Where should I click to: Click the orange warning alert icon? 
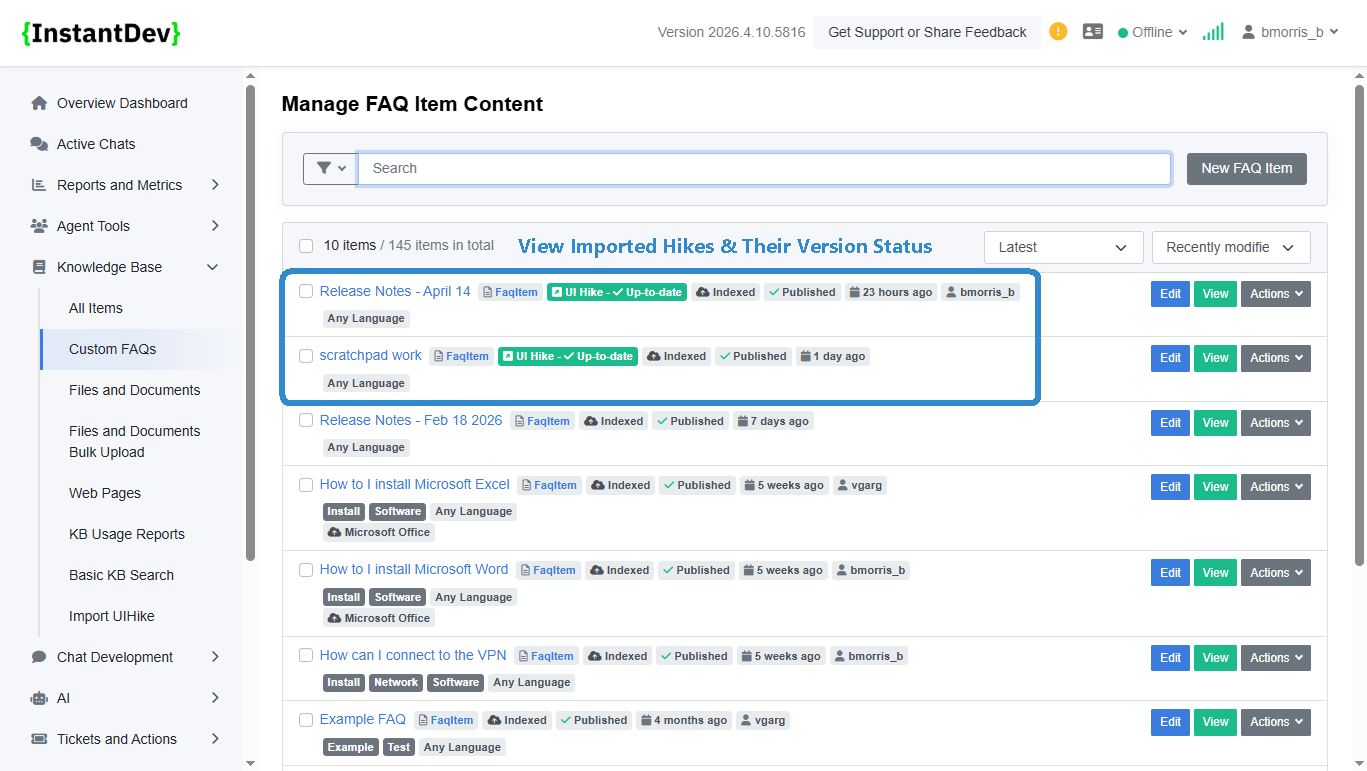[1058, 32]
